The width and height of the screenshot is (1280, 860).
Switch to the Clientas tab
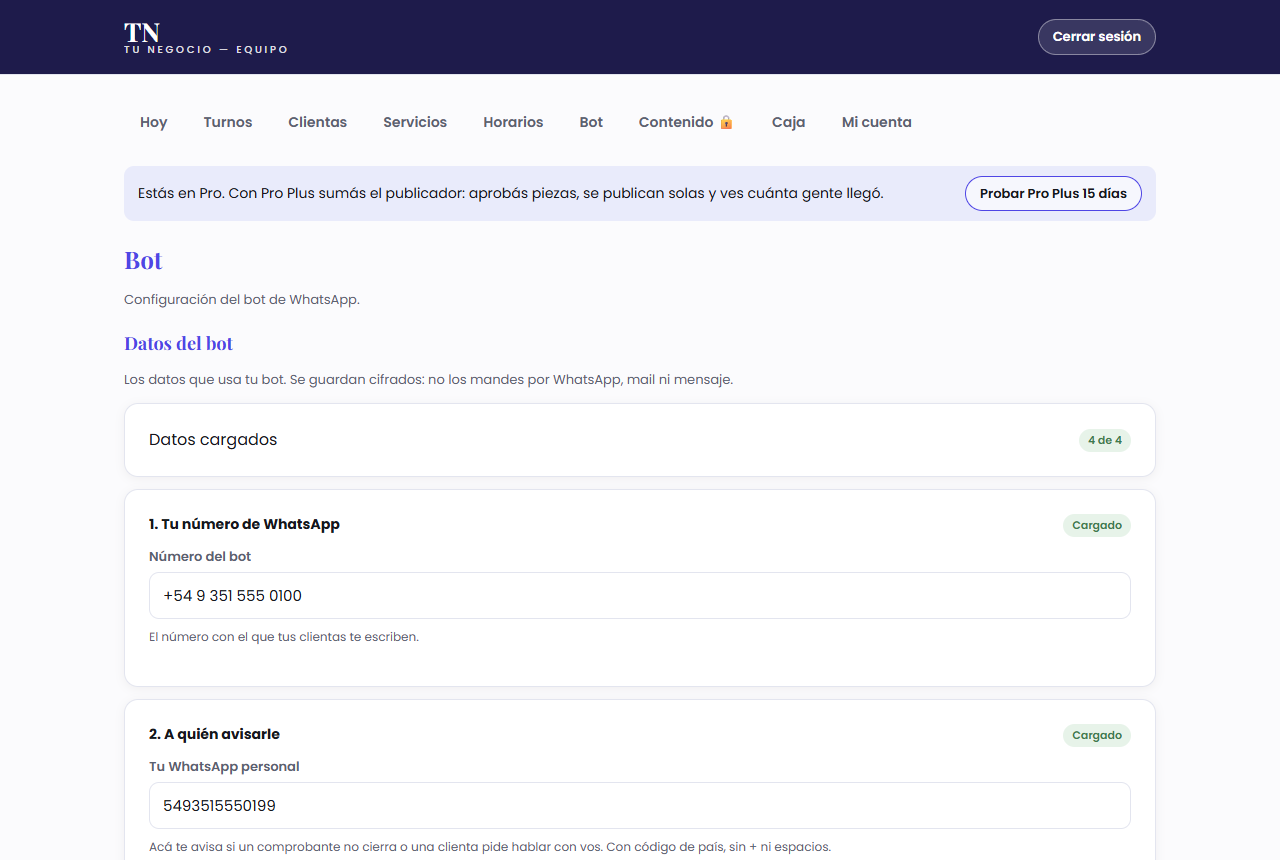318,122
